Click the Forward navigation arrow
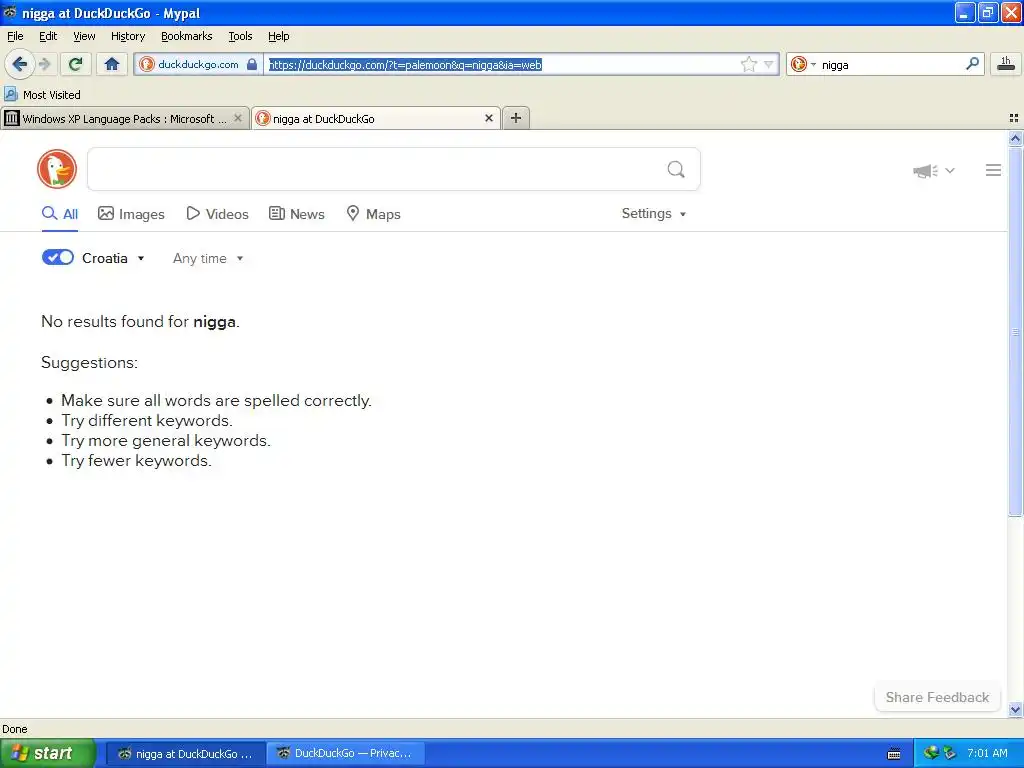Viewport: 1024px width, 768px height. (44, 64)
